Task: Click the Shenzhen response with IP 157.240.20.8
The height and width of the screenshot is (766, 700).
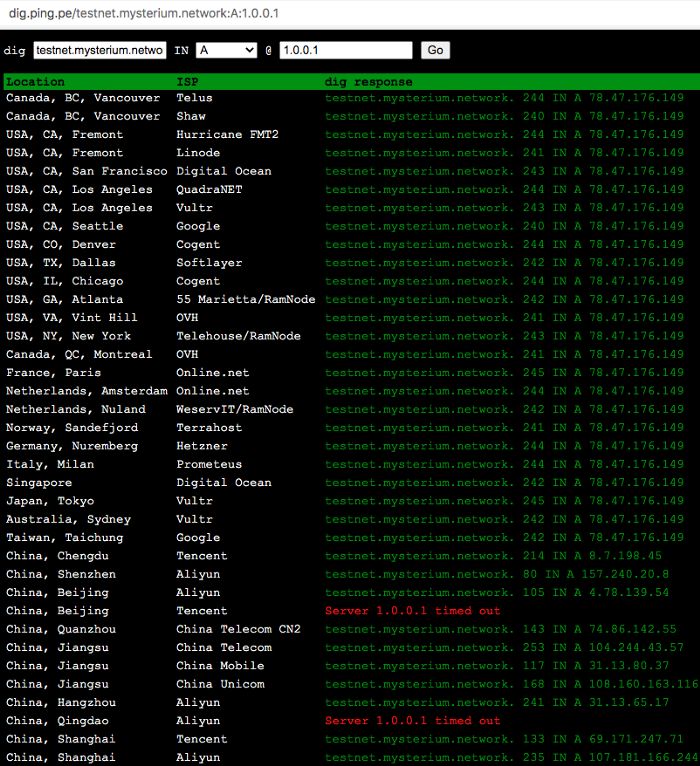Action: [497, 574]
